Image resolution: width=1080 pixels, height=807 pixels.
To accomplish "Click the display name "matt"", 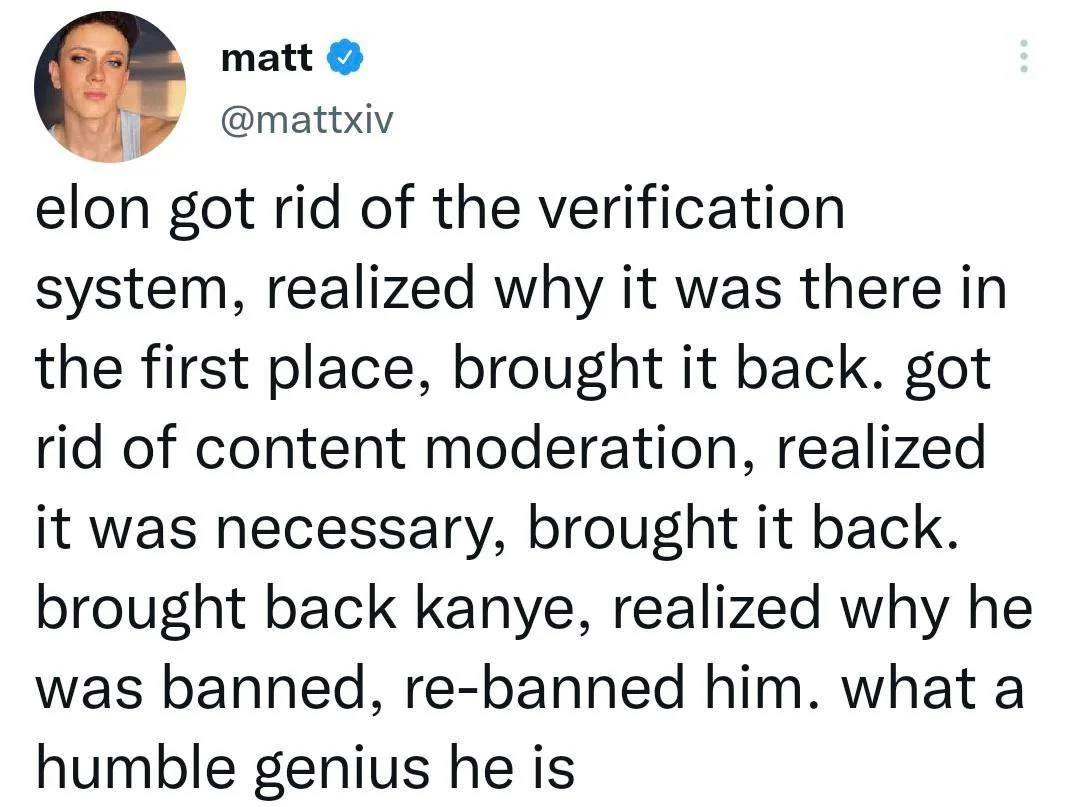I will (x=266, y=59).
